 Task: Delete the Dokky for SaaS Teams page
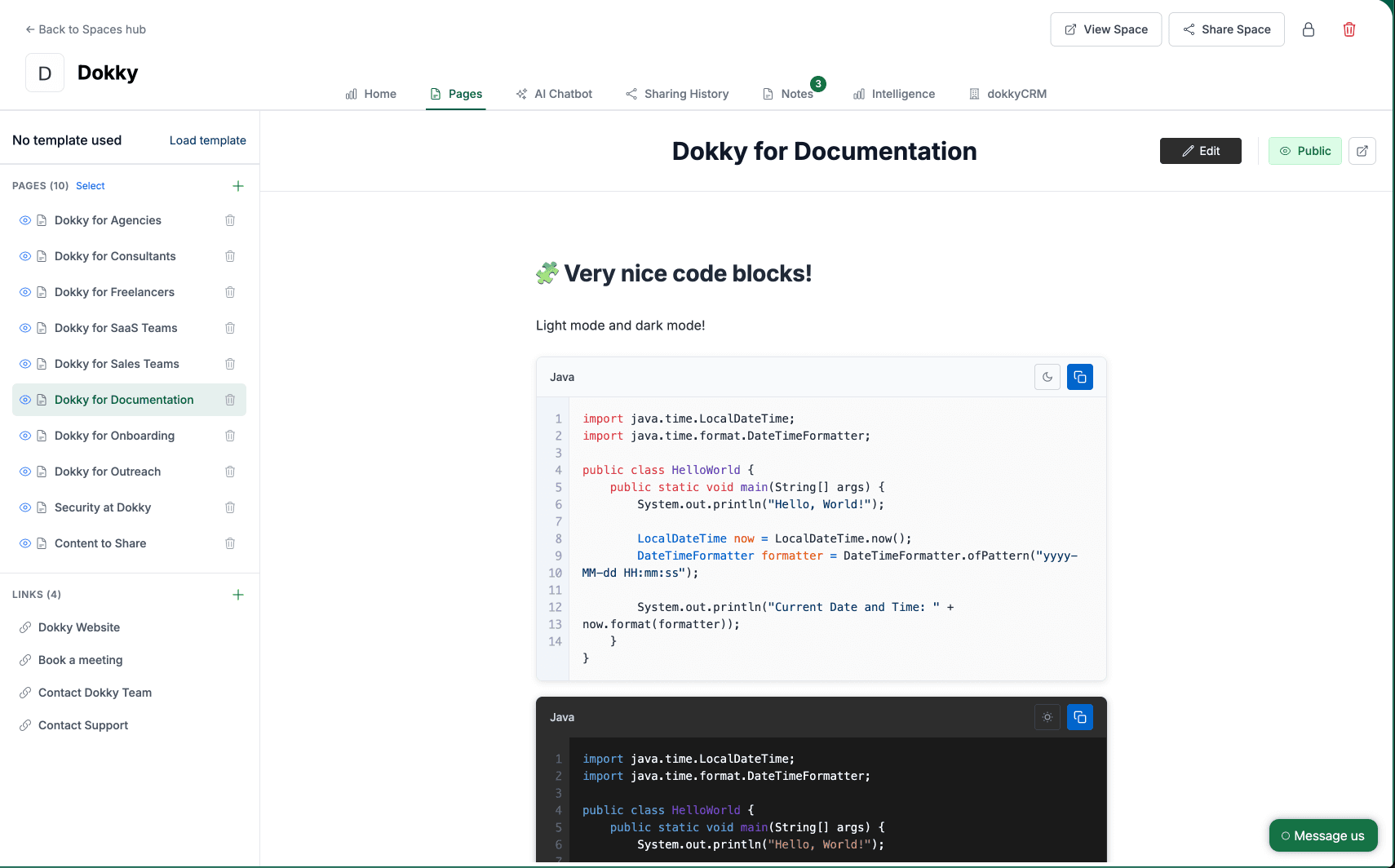point(230,328)
